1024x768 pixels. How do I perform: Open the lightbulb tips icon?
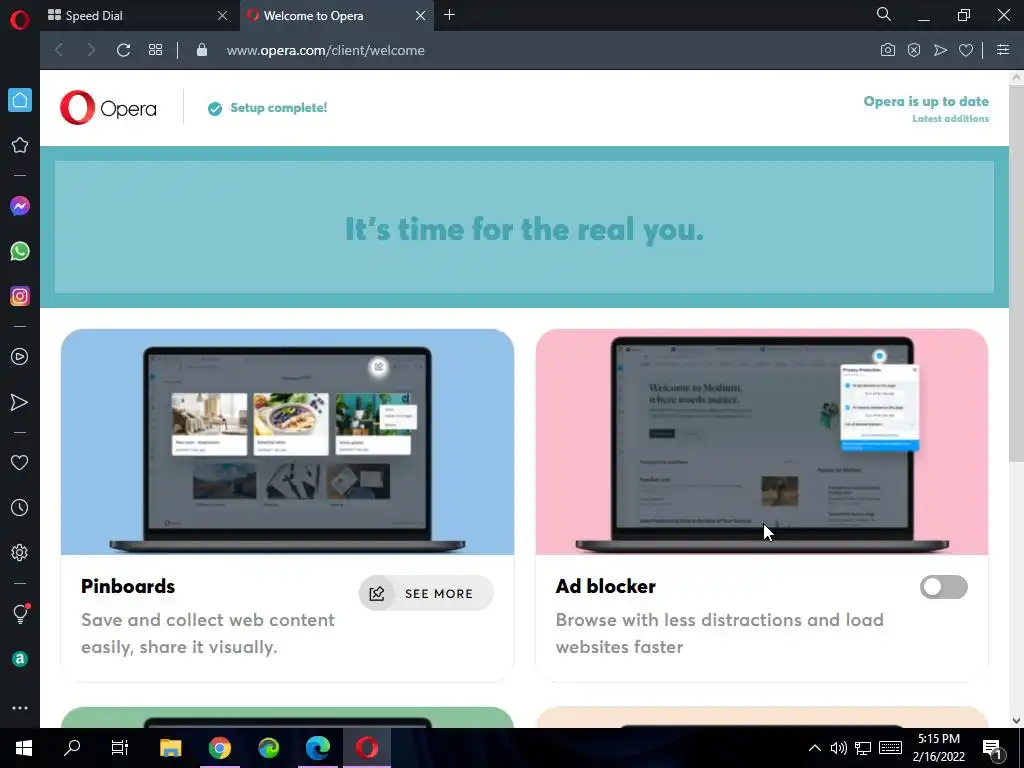[20, 614]
